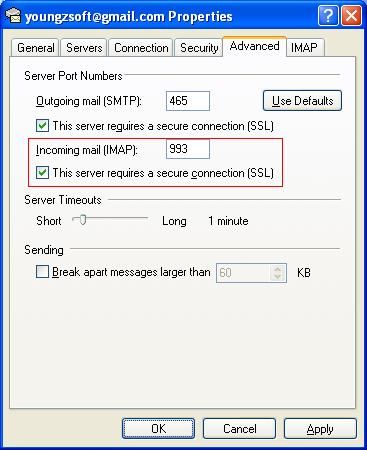
Task: Click the Apply button
Action: coord(320,429)
